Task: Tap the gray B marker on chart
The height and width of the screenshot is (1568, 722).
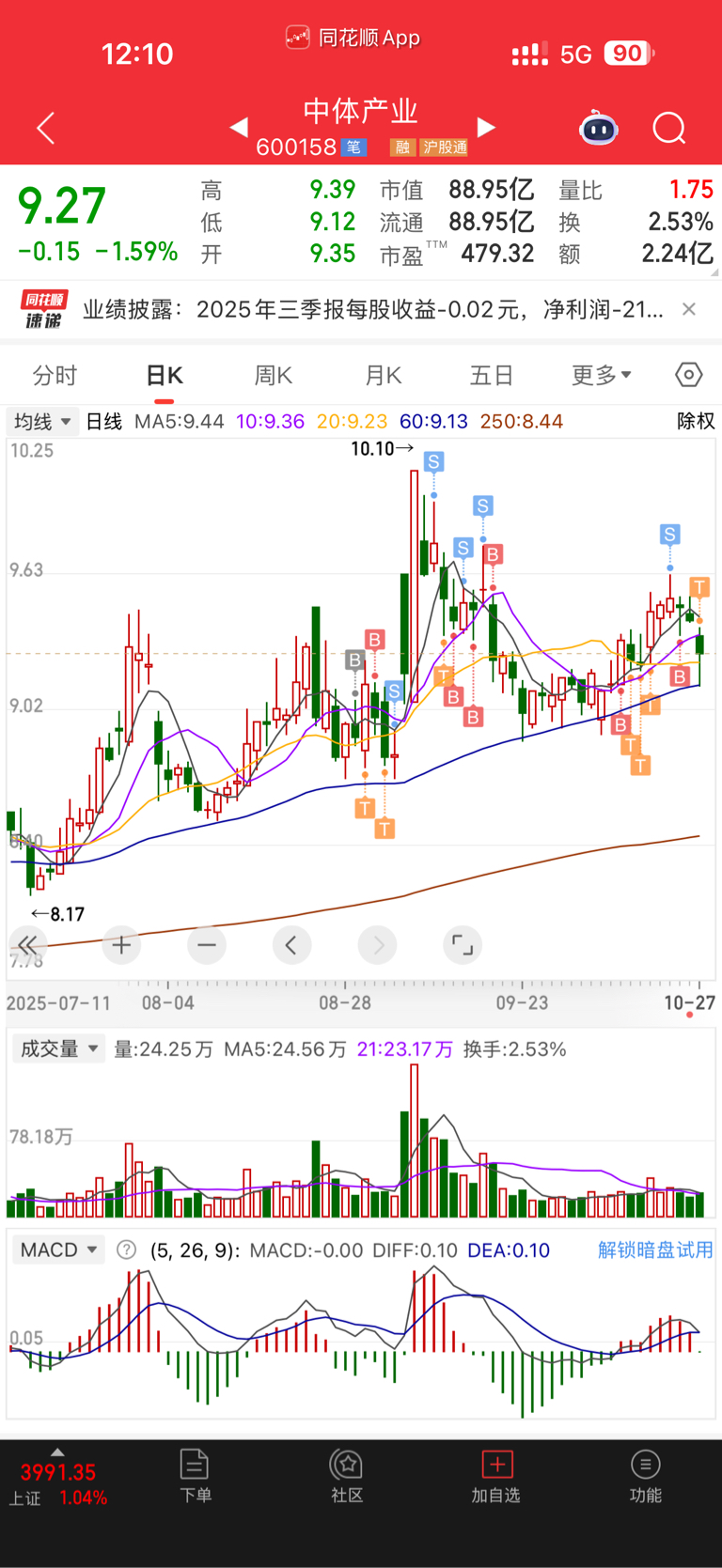Action: [354, 660]
